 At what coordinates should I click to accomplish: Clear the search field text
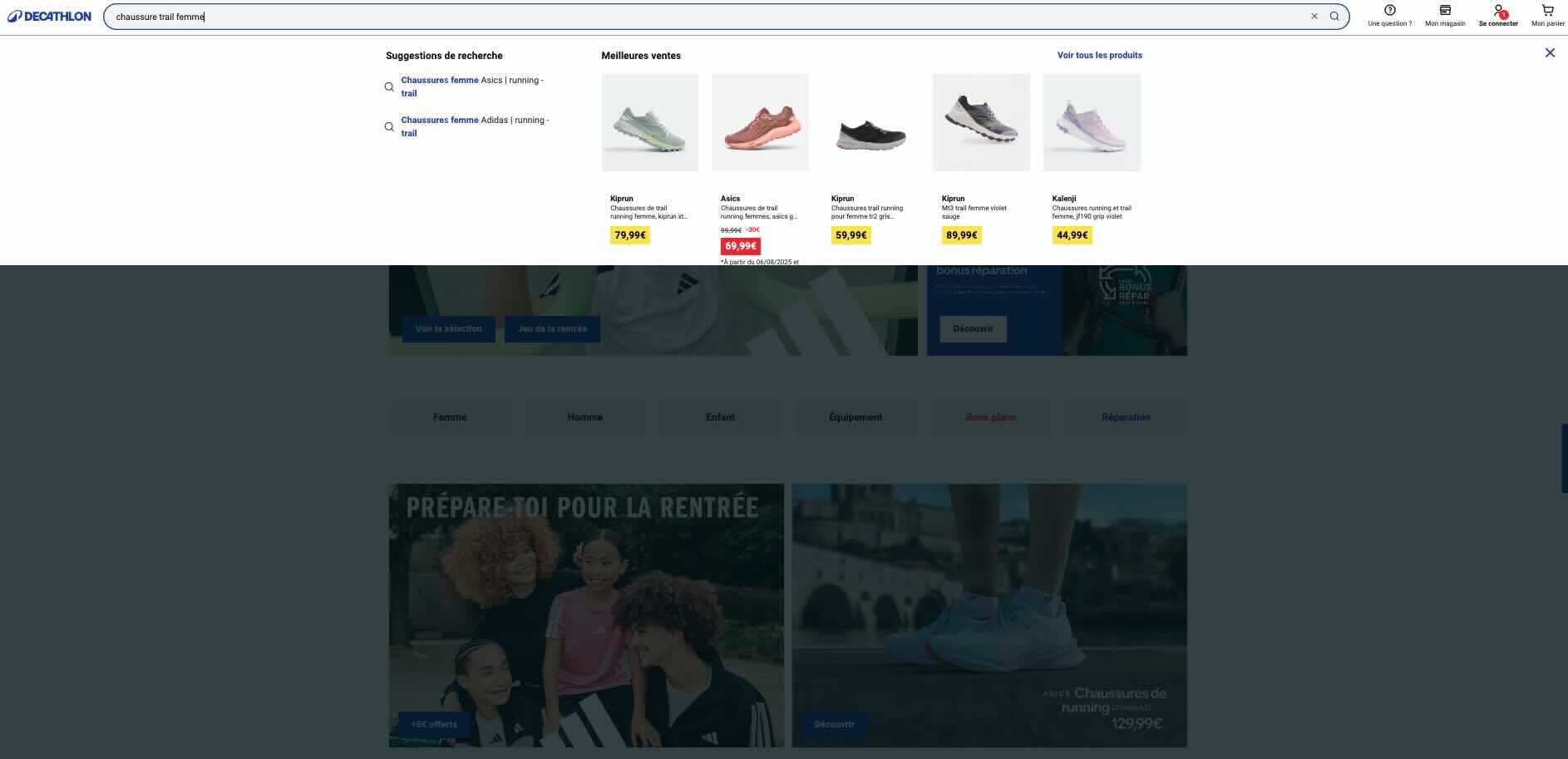[x=1314, y=17]
